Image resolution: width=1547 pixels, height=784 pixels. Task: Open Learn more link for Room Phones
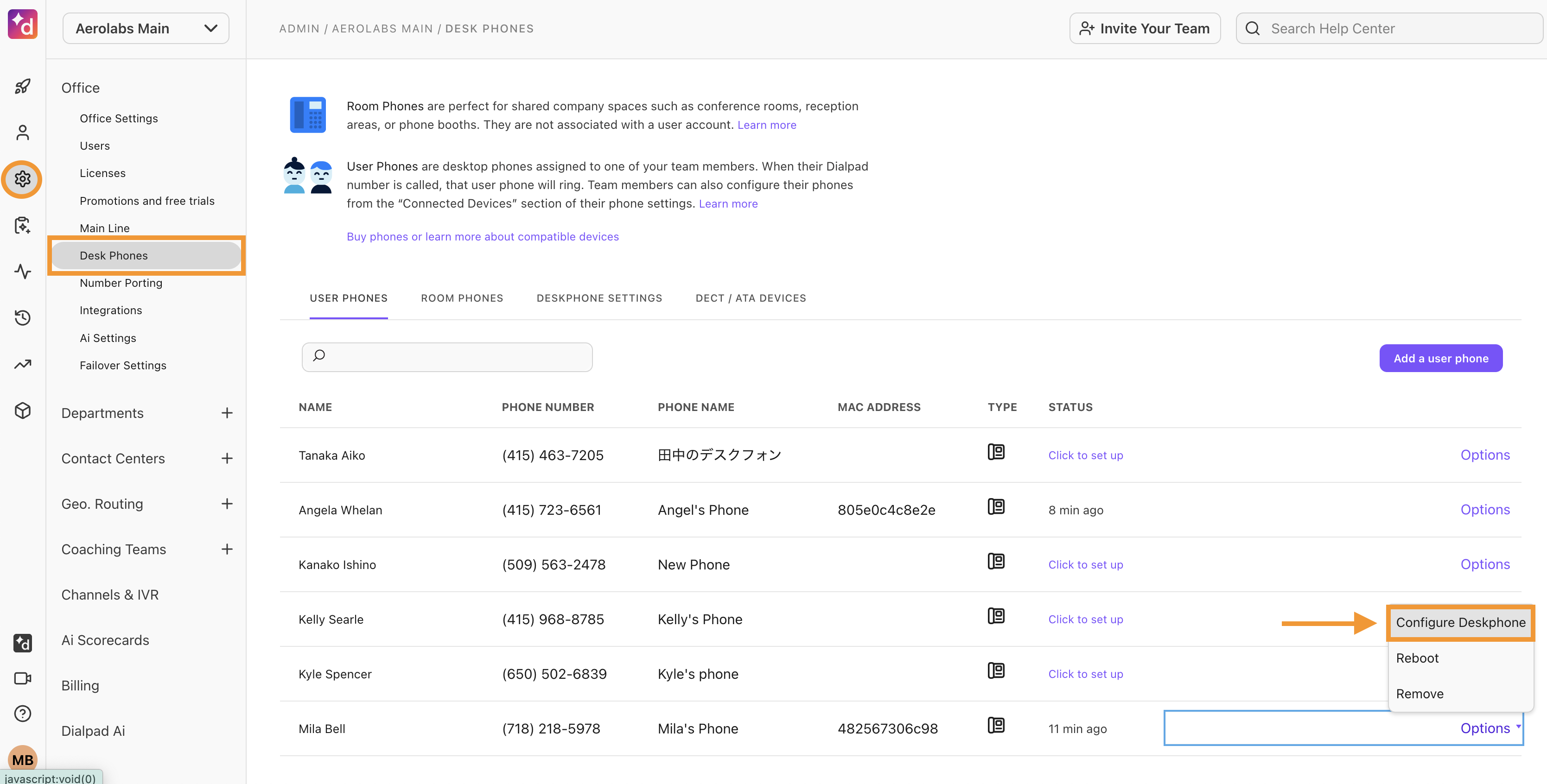coord(766,125)
